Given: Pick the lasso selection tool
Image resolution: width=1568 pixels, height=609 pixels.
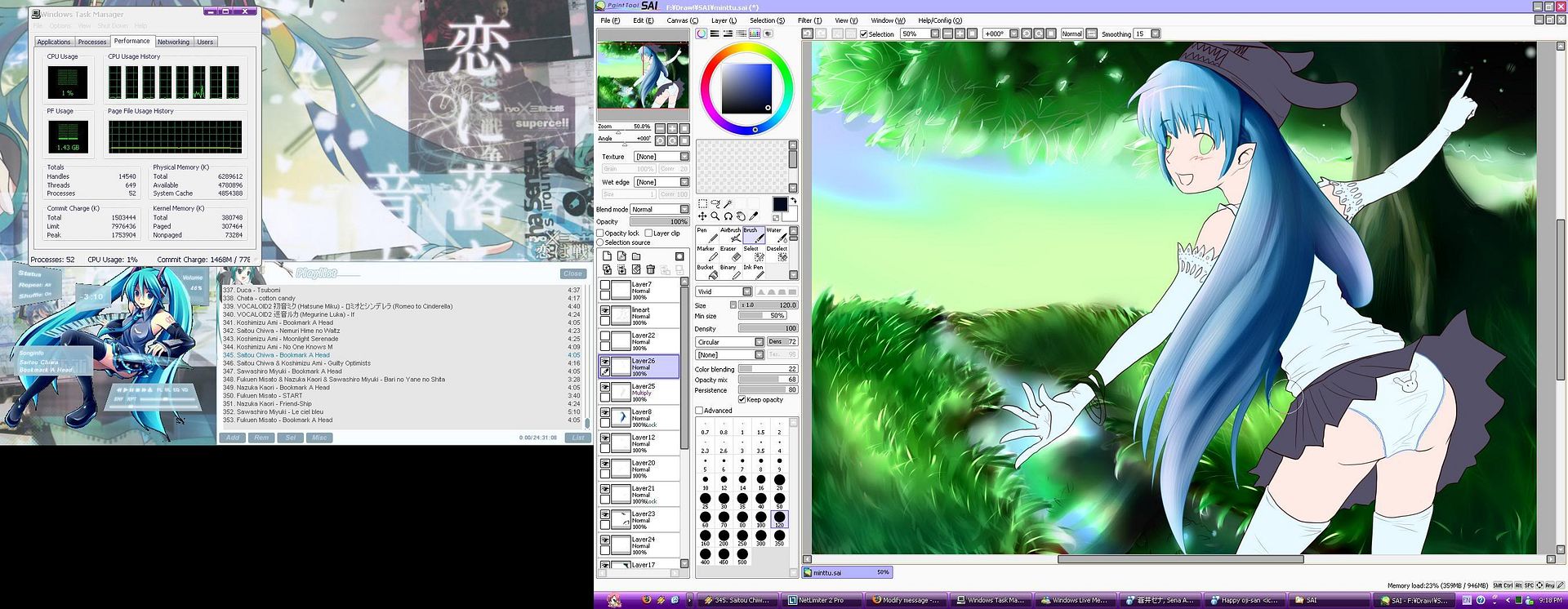Looking at the screenshot, I should tap(715, 204).
